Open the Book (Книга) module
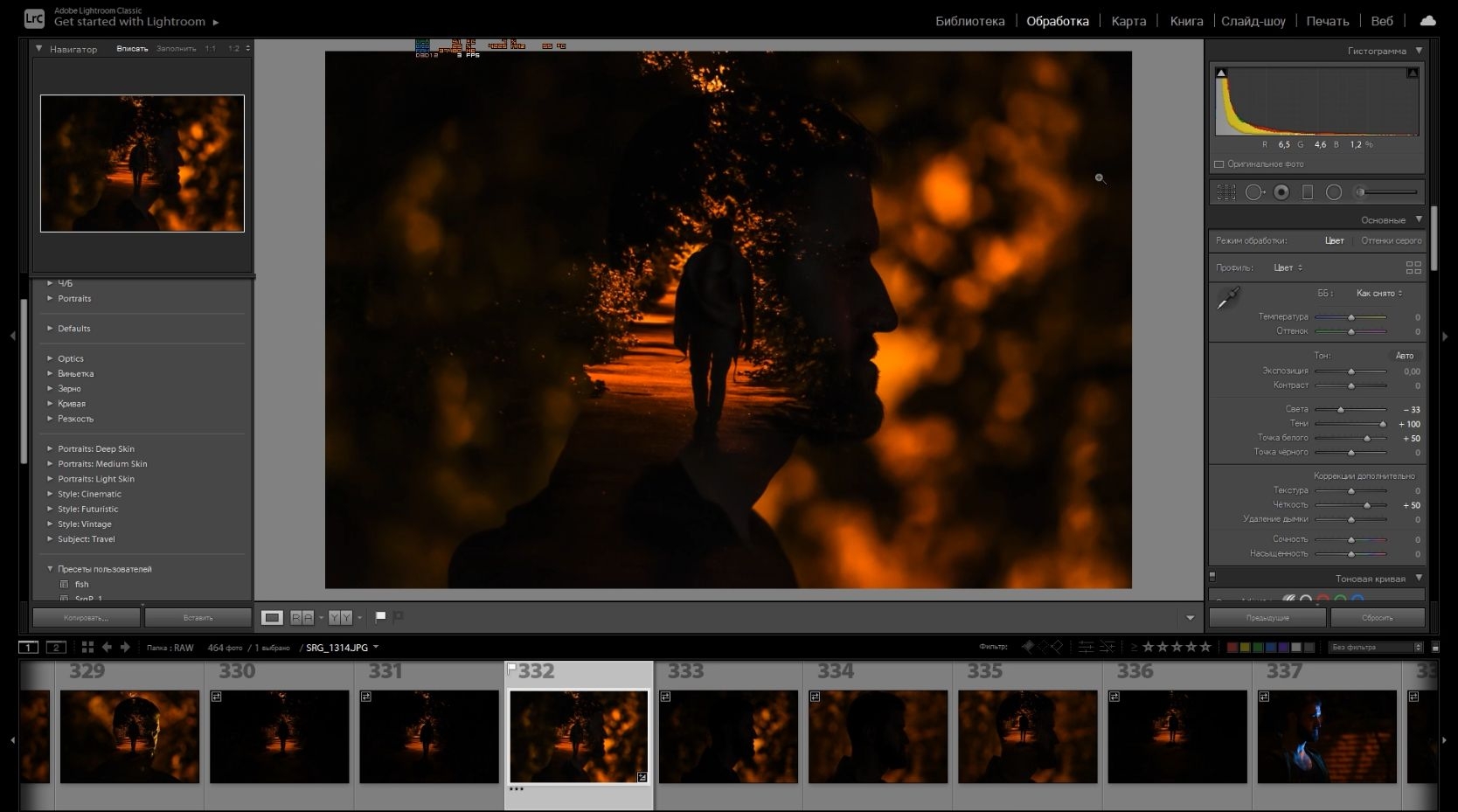 pyautogui.click(x=1186, y=21)
